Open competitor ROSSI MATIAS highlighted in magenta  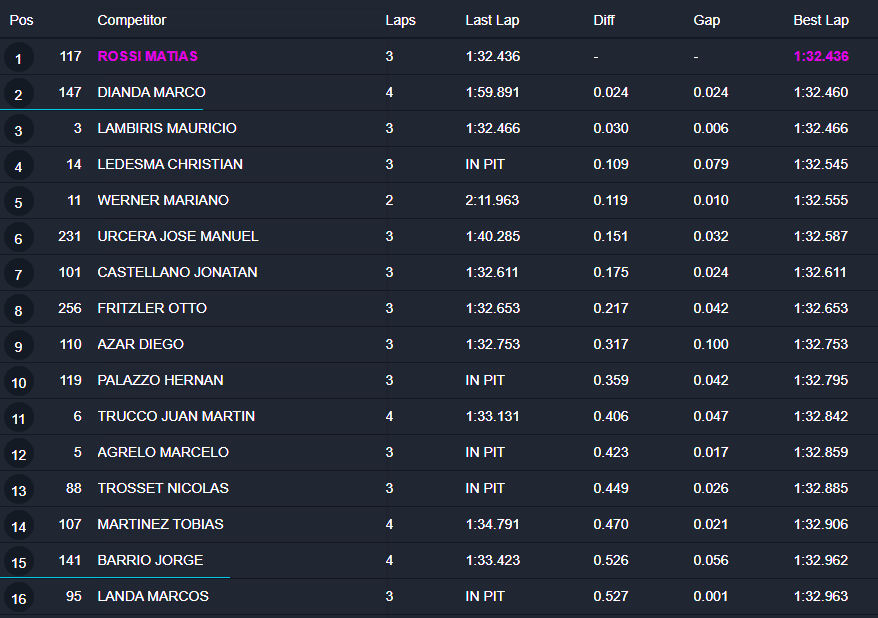click(147, 56)
